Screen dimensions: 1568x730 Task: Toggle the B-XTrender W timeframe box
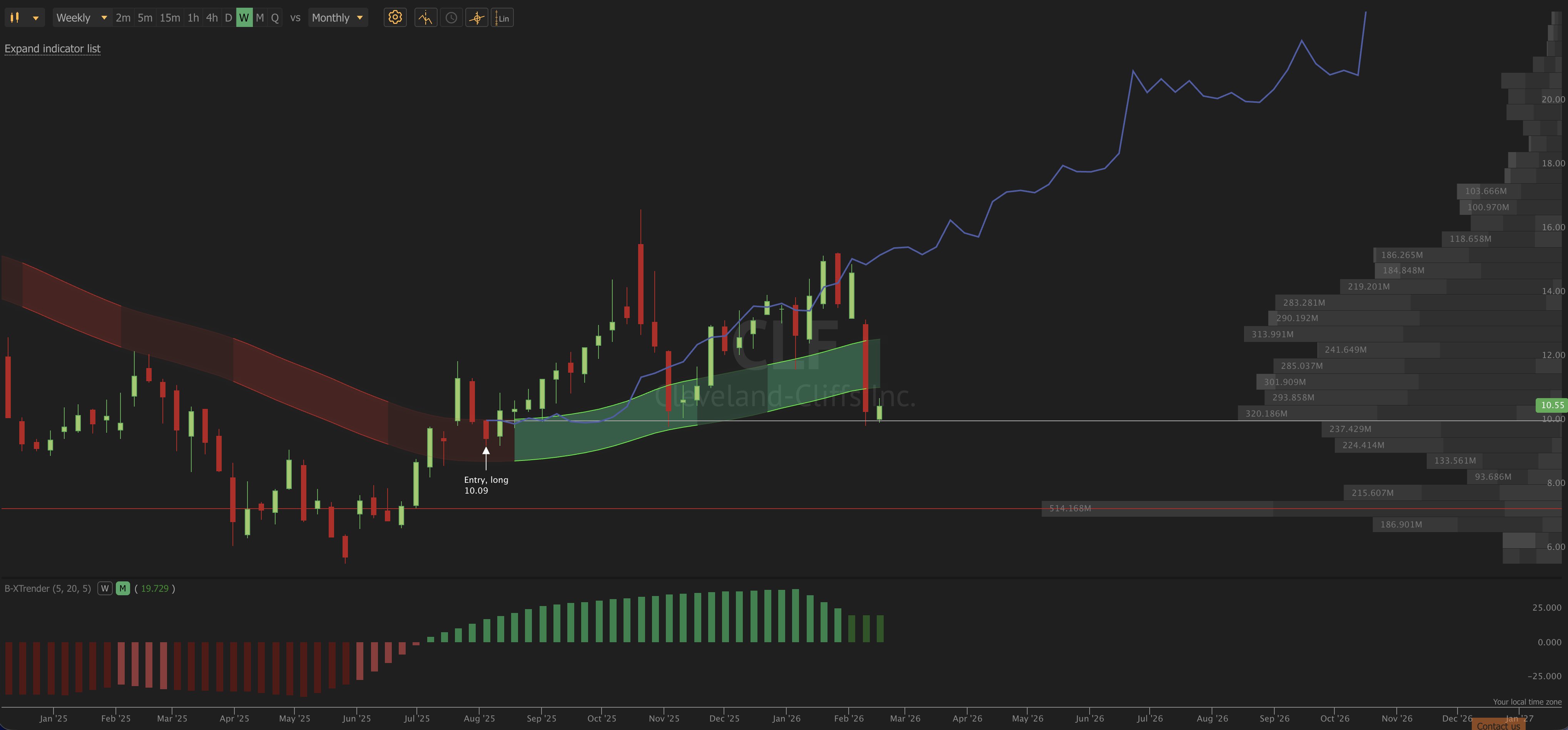pos(105,588)
